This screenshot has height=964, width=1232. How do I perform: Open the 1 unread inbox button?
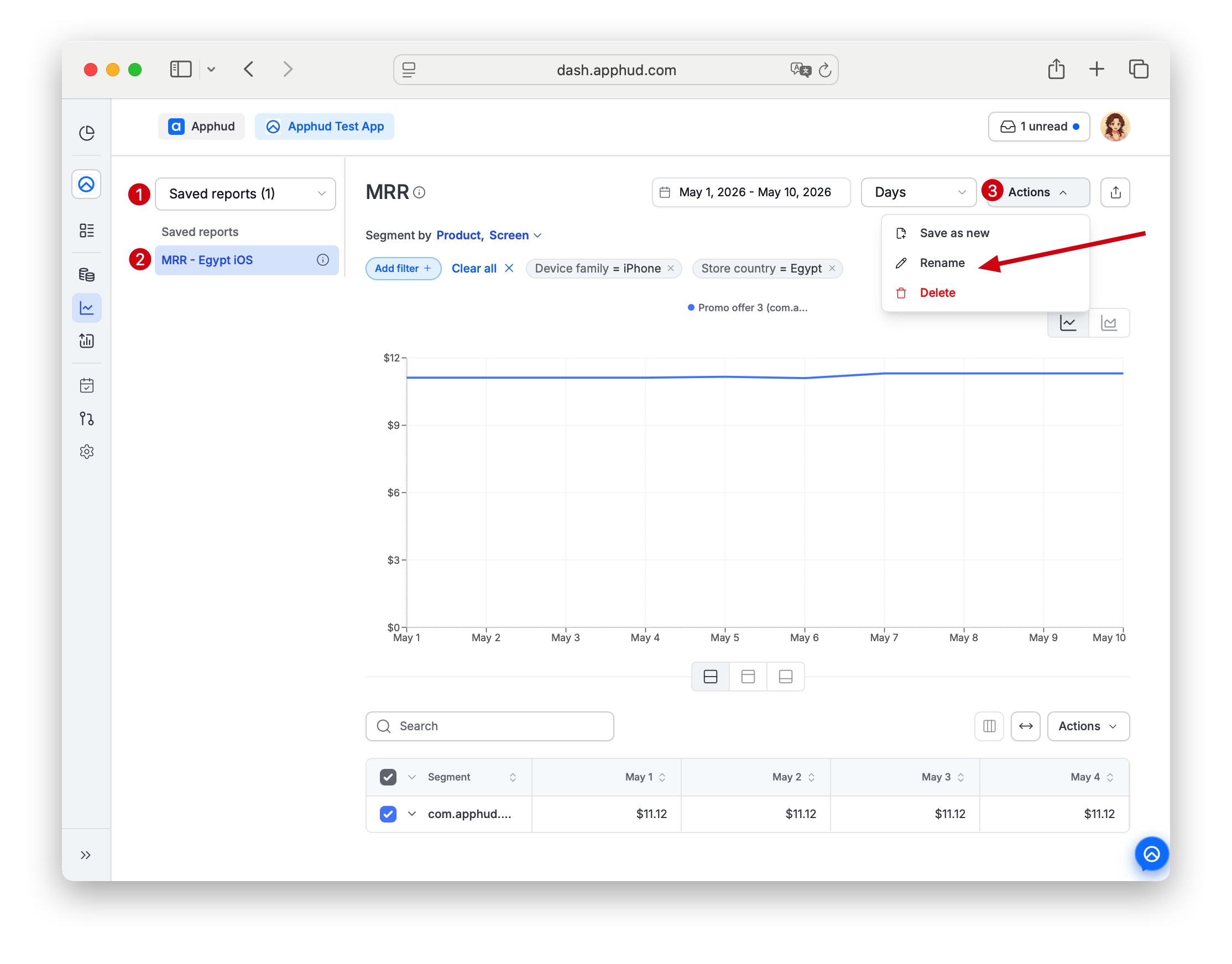(x=1039, y=127)
